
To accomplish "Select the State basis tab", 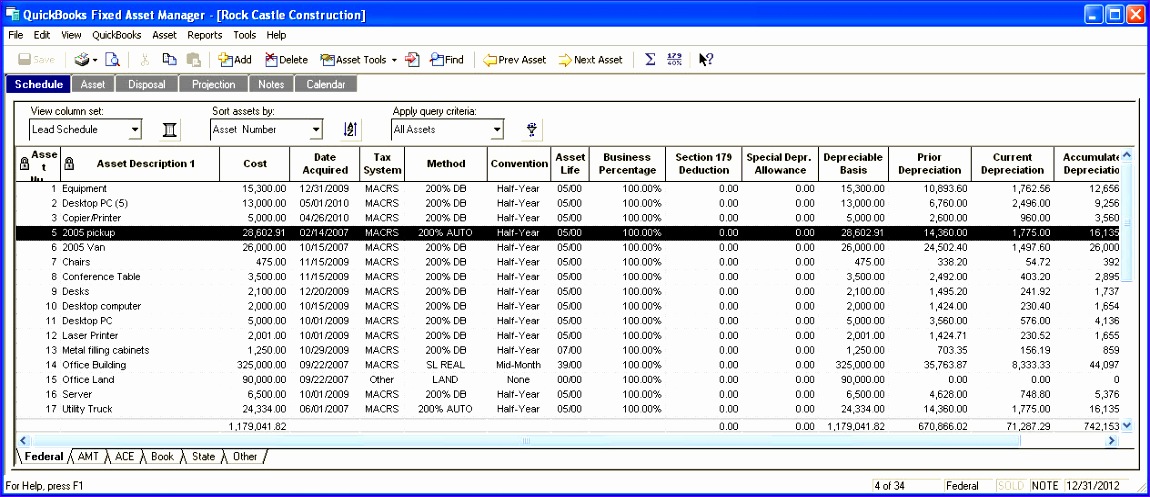I will click(x=203, y=456).
